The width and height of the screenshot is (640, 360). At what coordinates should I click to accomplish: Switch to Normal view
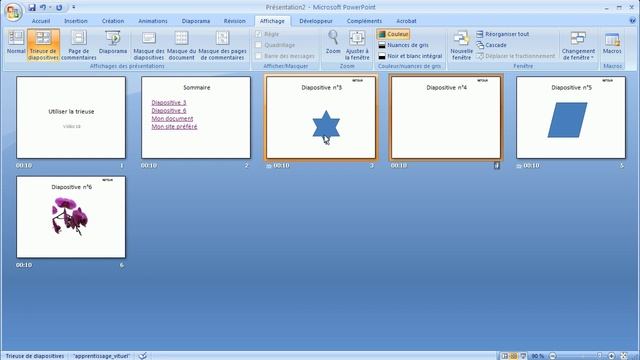click(x=16, y=42)
